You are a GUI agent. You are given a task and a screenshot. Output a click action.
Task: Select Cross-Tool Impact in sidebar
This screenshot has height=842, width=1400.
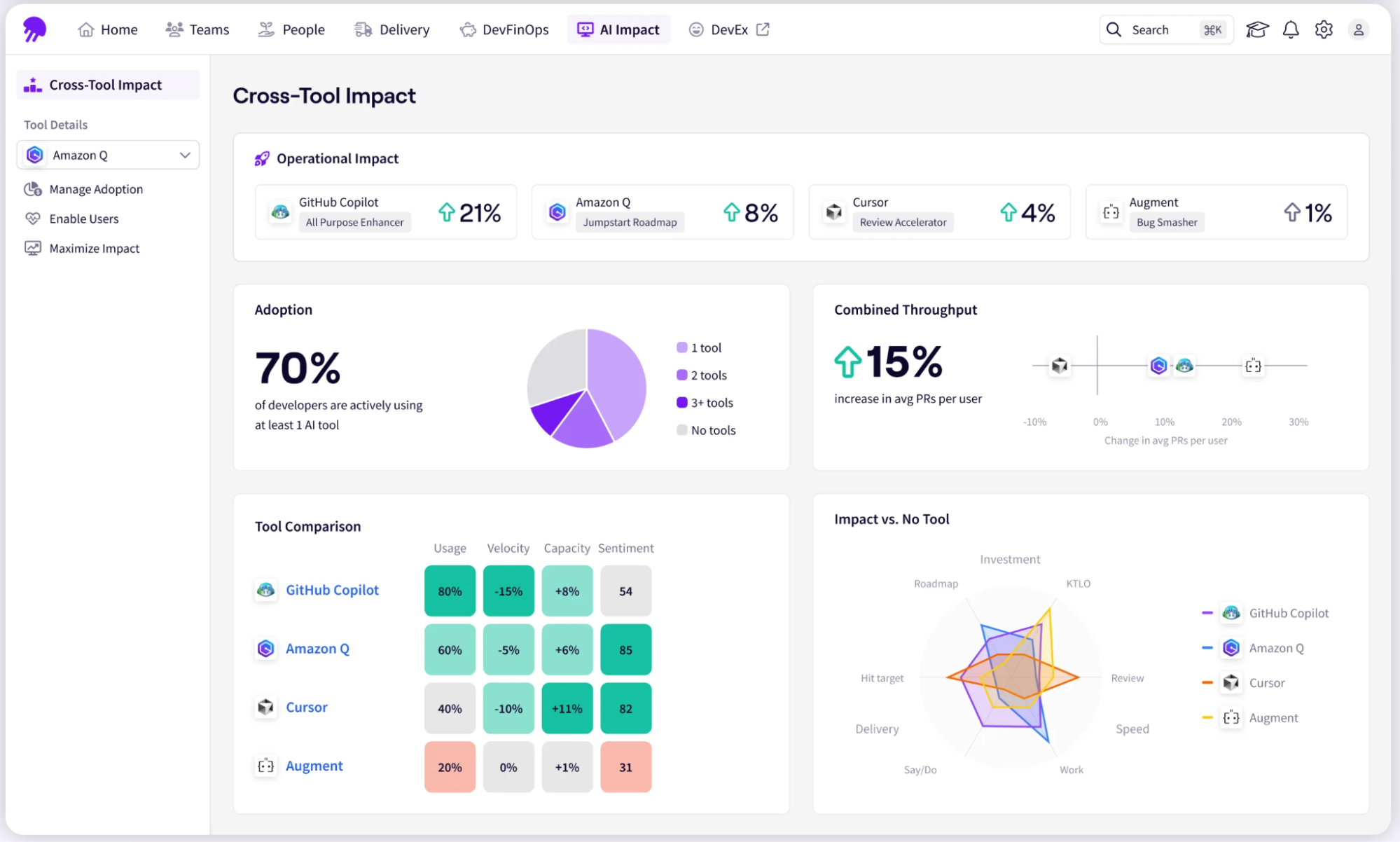(108, 85)
